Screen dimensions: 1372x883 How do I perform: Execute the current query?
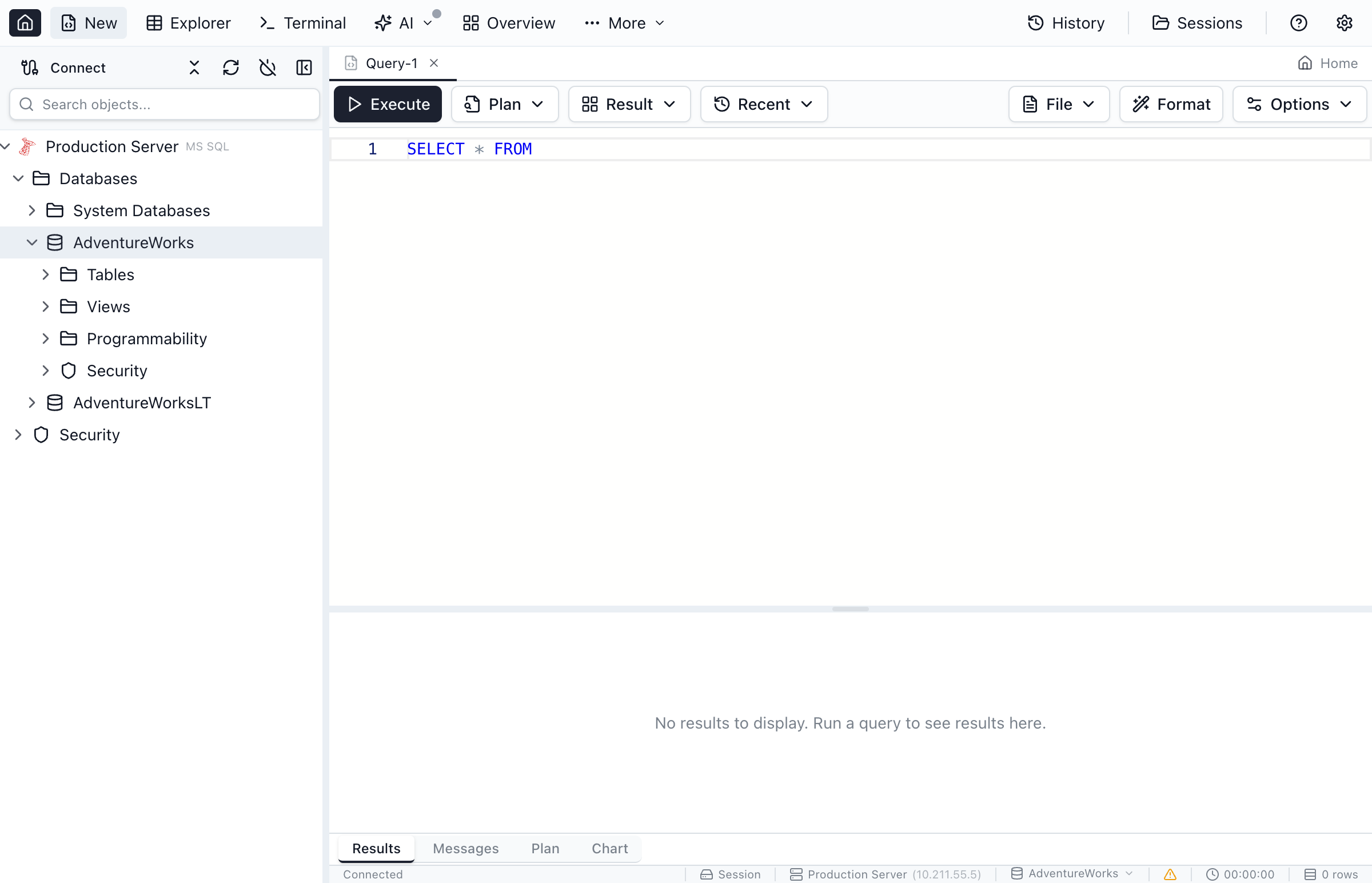pos(388,104)
